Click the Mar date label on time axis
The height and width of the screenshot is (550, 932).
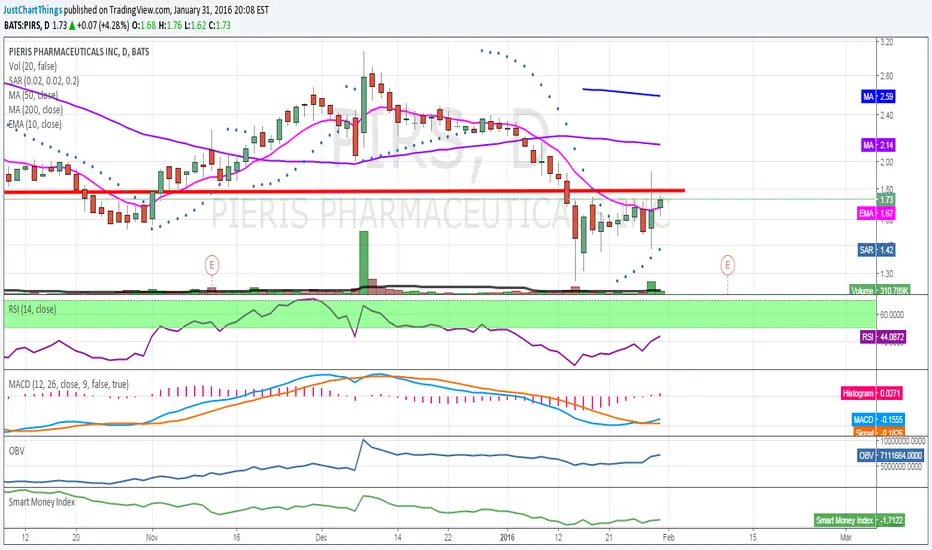coord(845,538)
